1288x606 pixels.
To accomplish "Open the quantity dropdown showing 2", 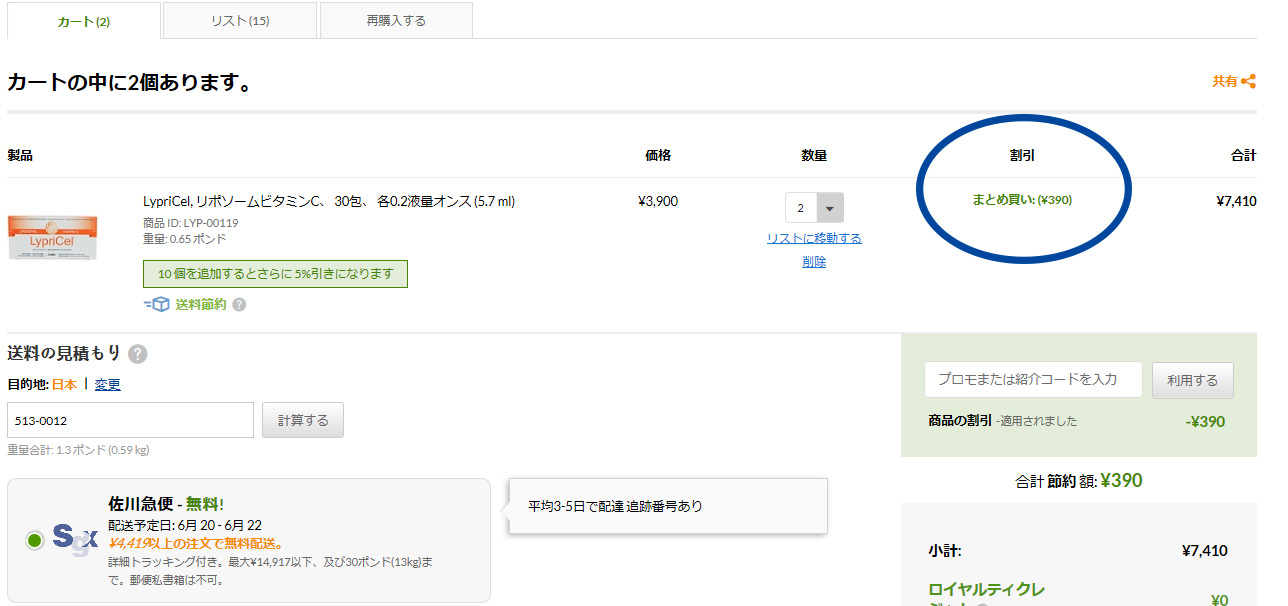I will tap(814, 208).
